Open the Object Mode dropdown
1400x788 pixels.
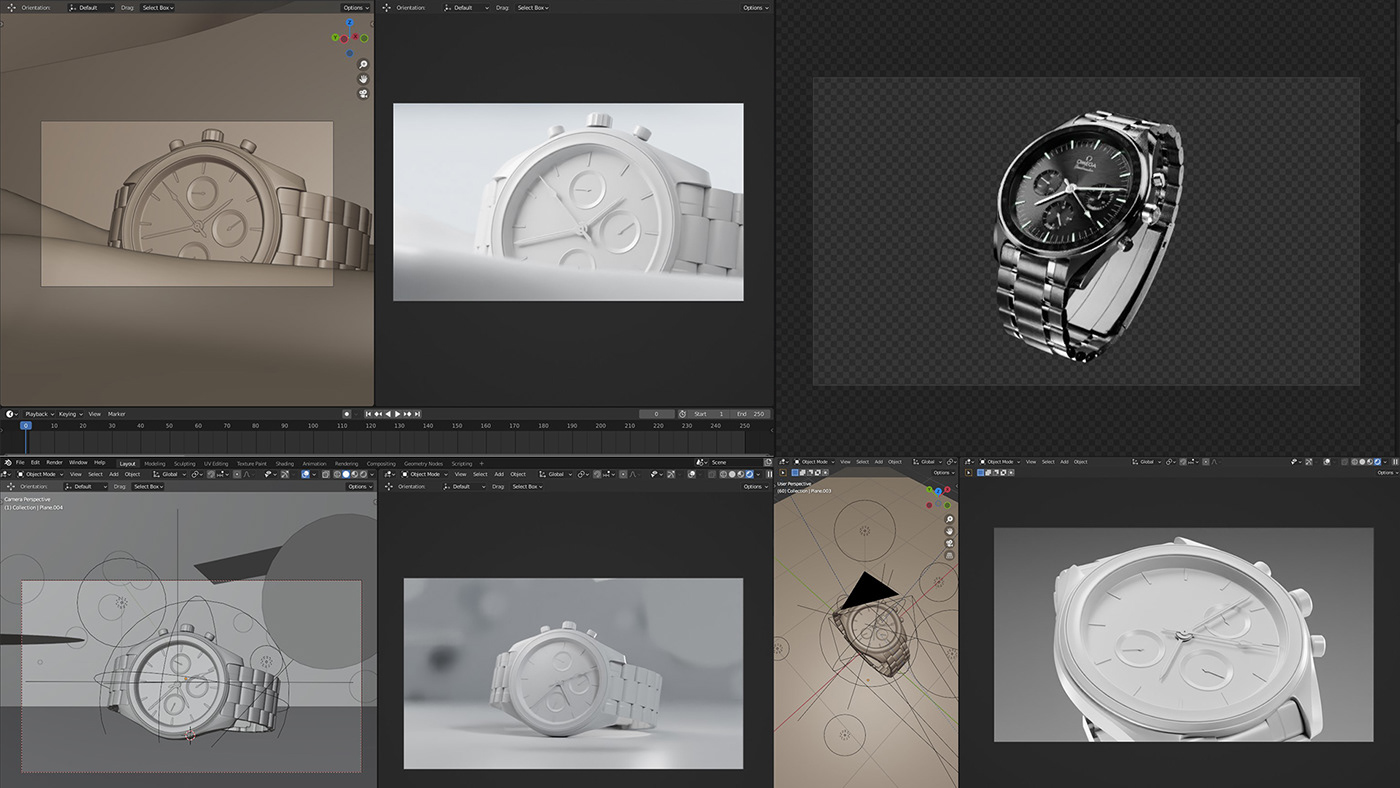coord(40,474)
